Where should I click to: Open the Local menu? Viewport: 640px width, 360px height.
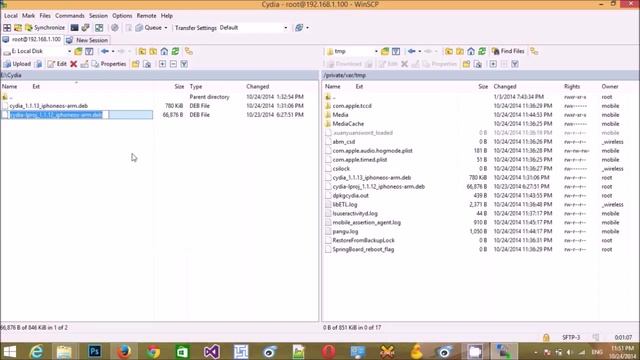tap(11, 16)
